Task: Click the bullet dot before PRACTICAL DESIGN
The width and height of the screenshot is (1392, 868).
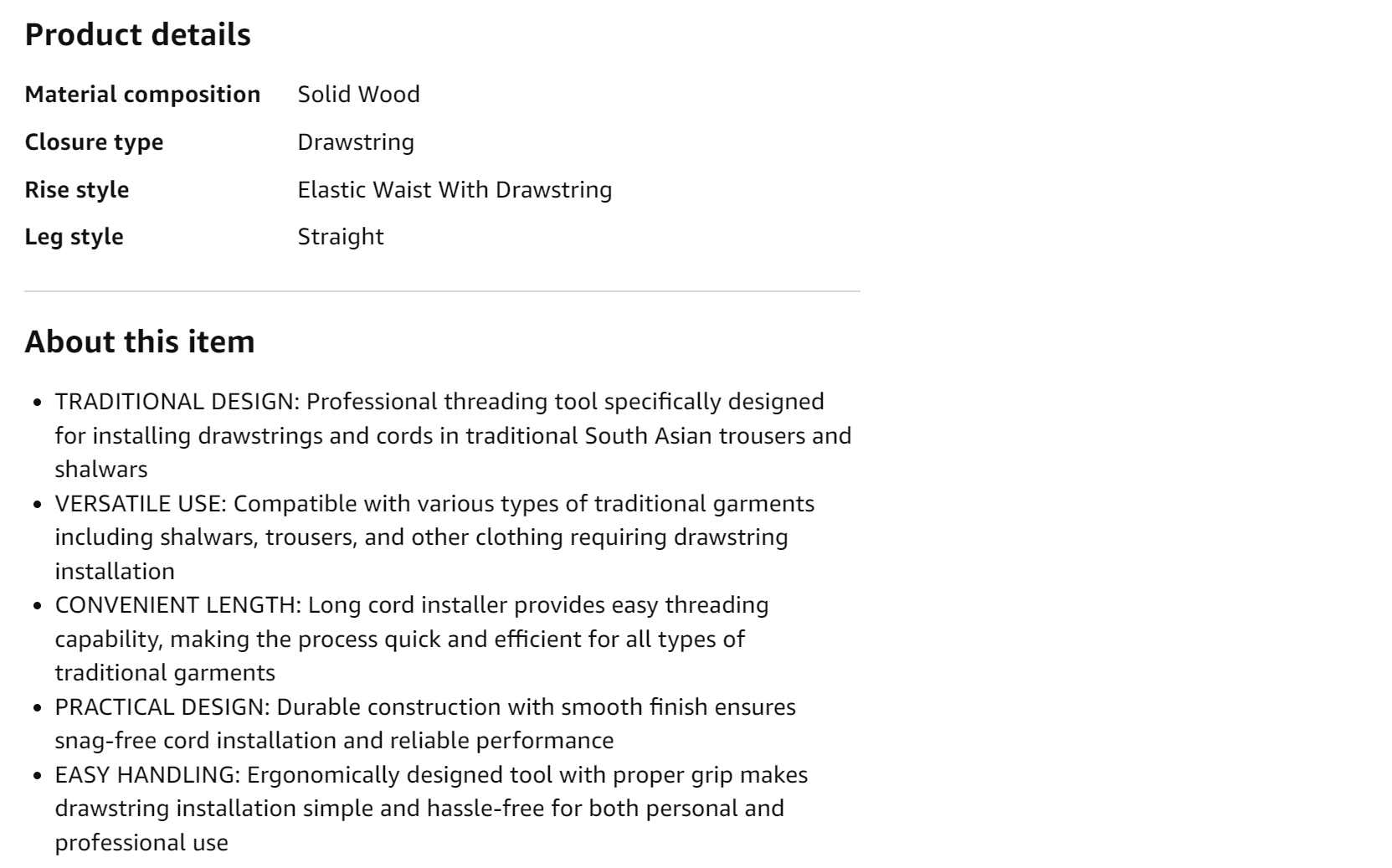Action: pyautogui.click(x=38, y=708)
